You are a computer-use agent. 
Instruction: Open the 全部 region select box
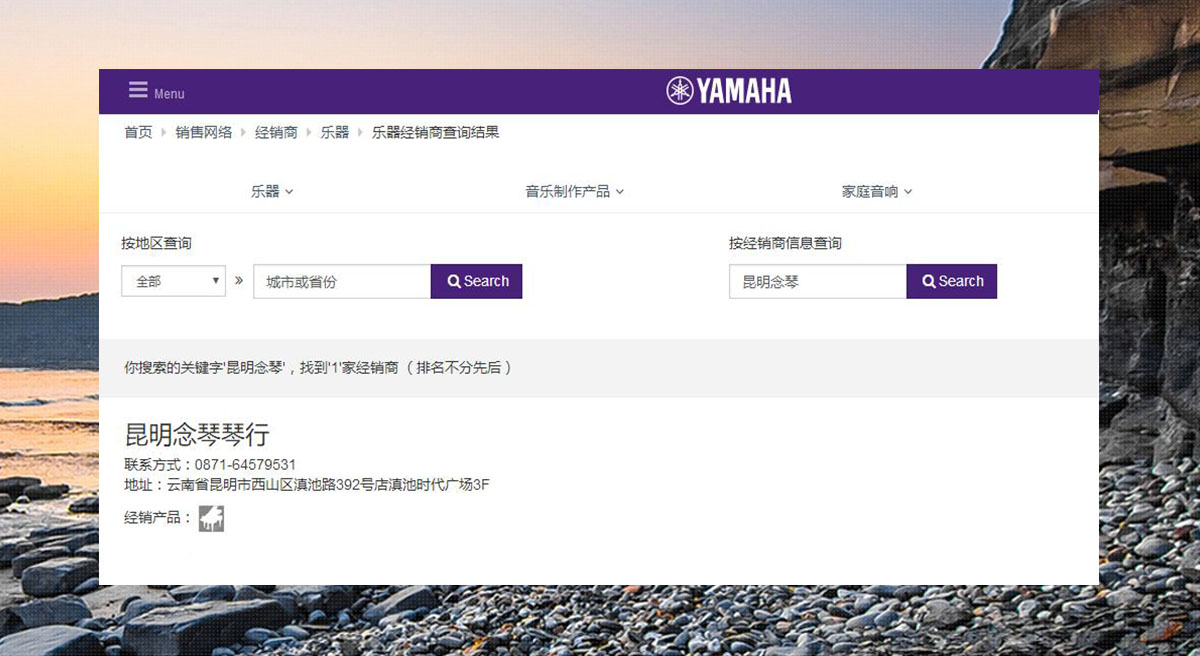click(x=174, y=281)
